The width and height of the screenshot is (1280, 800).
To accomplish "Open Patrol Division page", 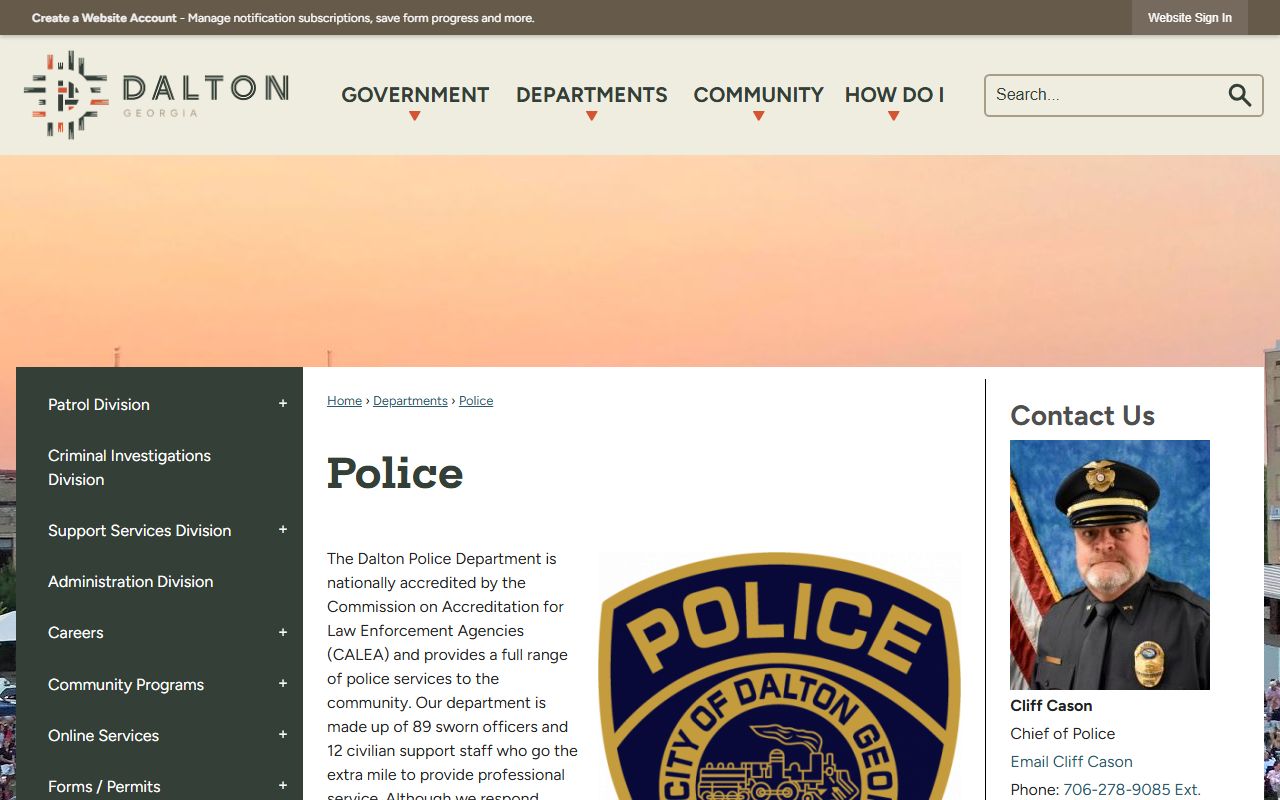I will pyautogui.click(x=99, y=404).
